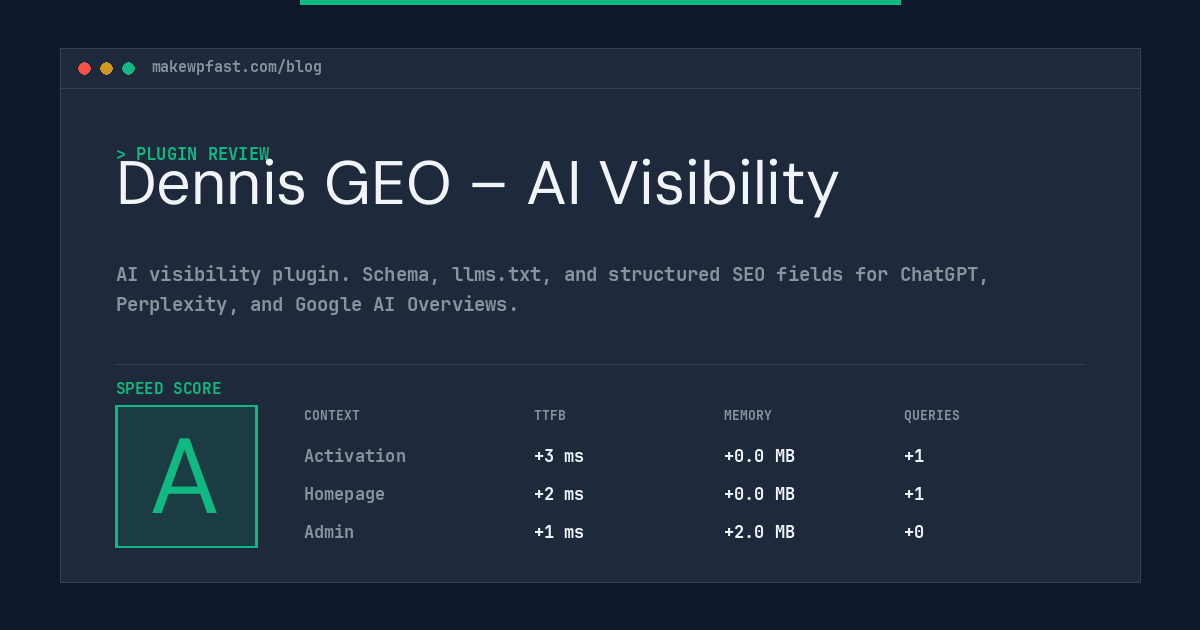Viewport: 1200px width, 630px height.
Task: Select the Admin row label
Action: point(329,532)
